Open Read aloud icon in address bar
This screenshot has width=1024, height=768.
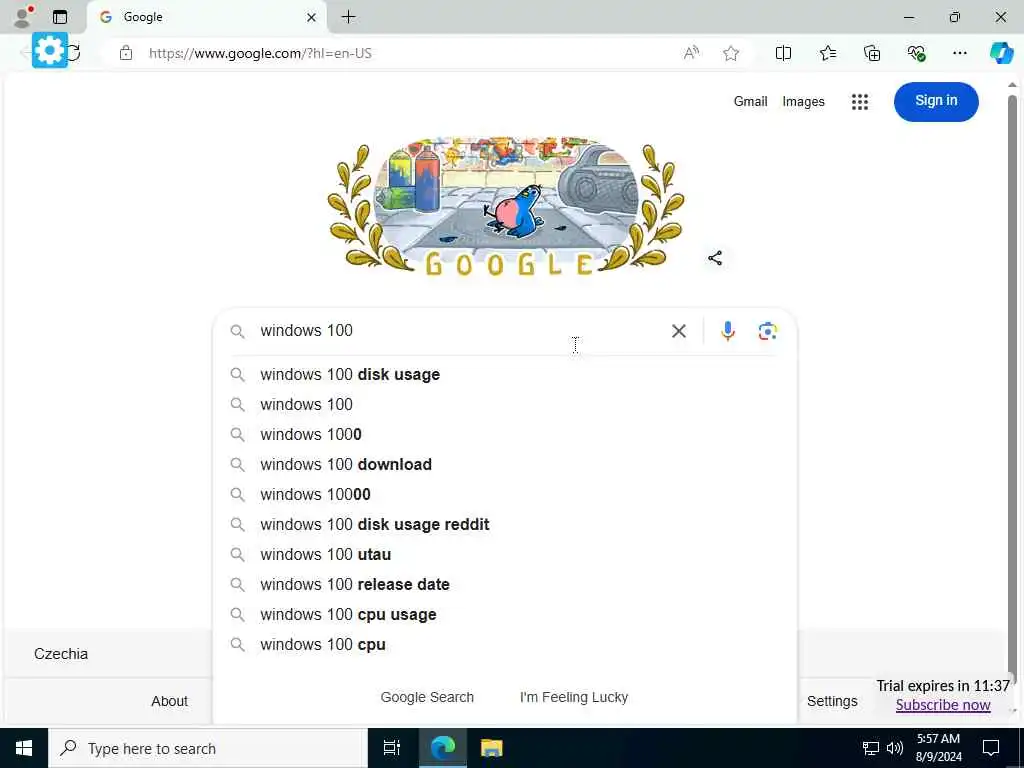tap(691, 53)
